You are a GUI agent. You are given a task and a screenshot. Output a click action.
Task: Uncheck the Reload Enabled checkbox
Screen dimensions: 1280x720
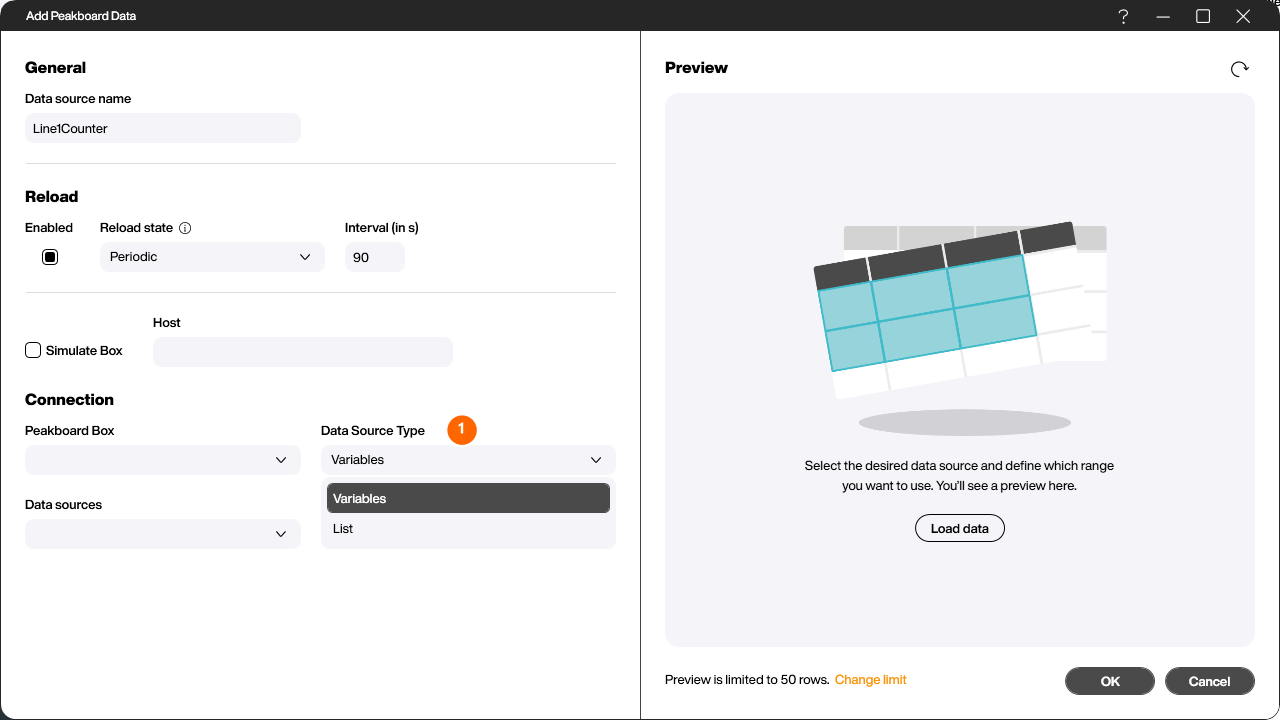pyautogui.click(x=50, y=257)
